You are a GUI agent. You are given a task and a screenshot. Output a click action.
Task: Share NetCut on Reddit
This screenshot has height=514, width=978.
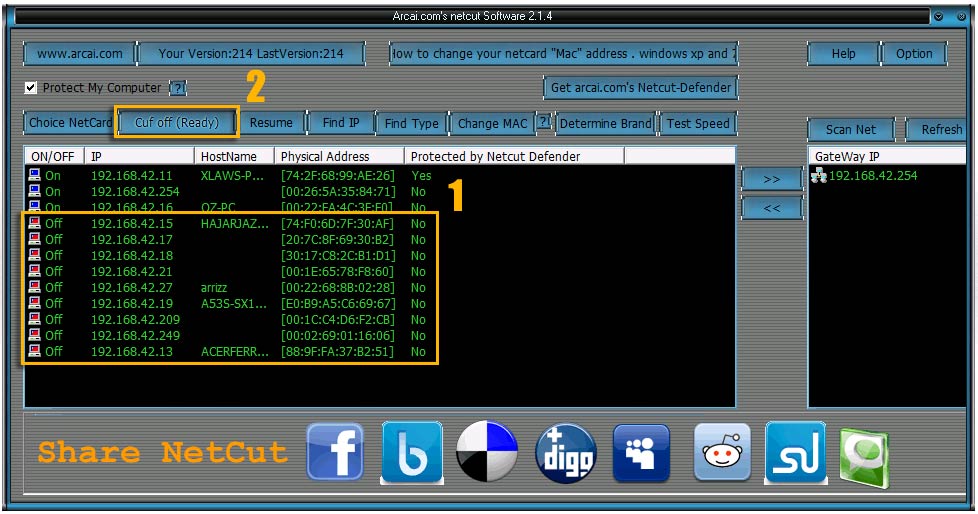pyautogui.click(x=722, y=452)
